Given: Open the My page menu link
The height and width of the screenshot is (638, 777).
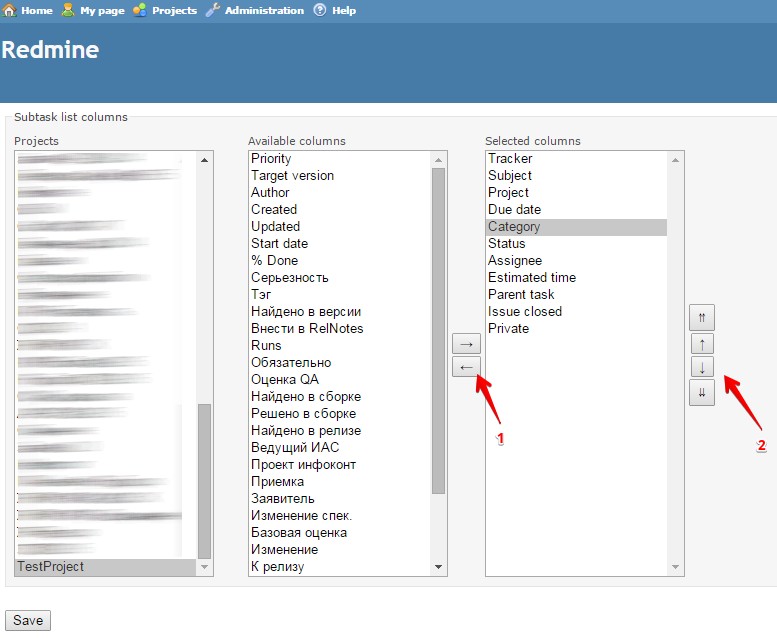Looking at the screenshot, I should 102,10.
